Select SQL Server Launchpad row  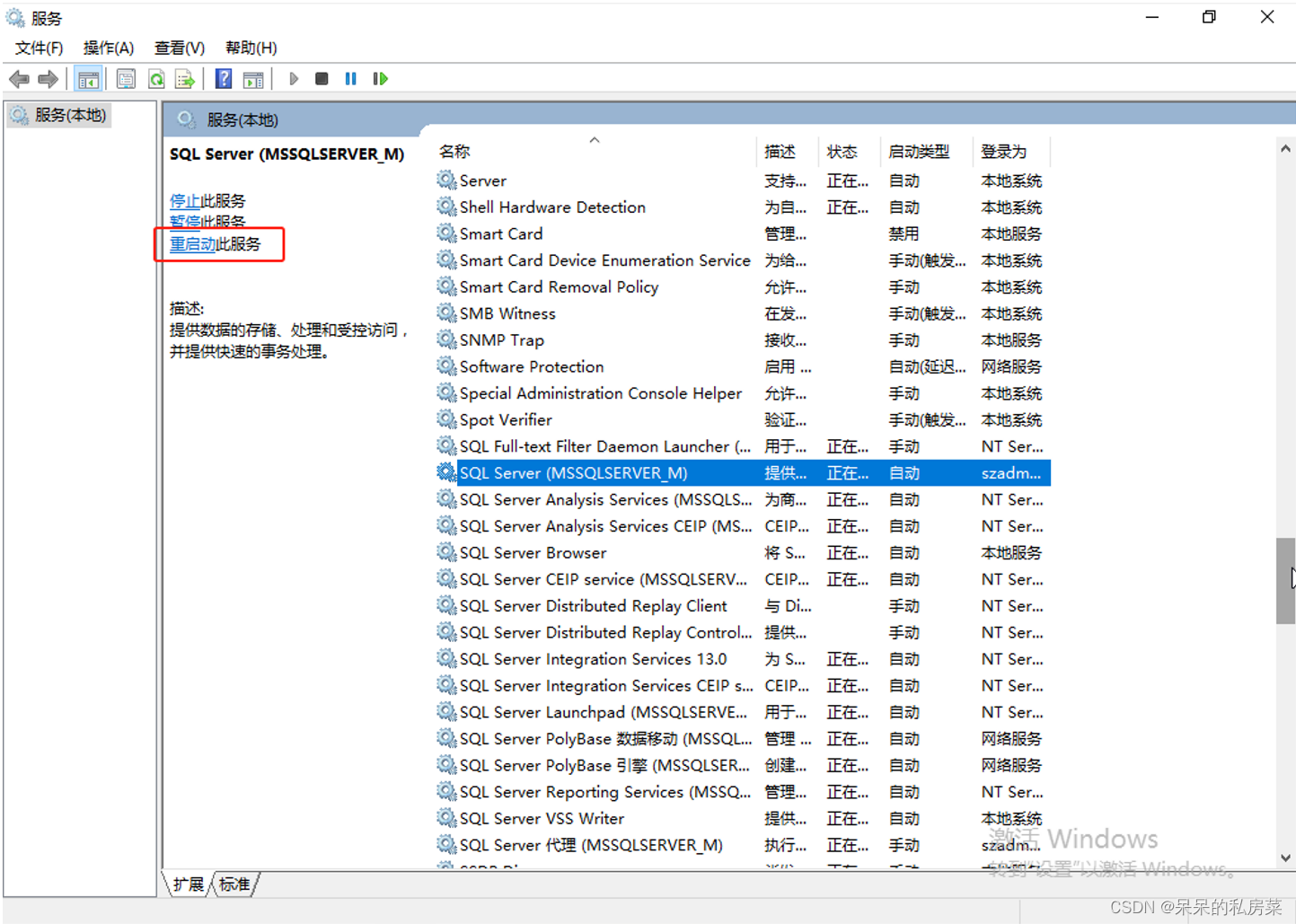743,712
